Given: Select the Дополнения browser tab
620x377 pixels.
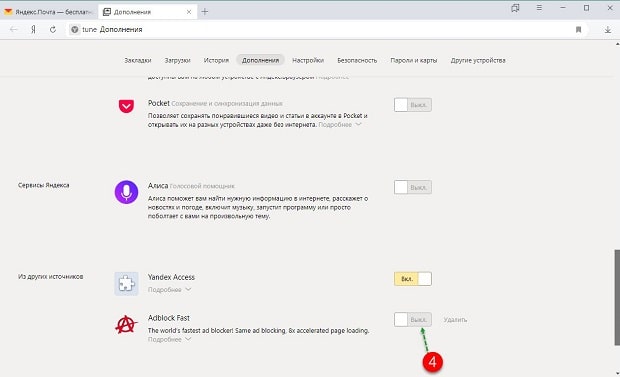Looking at the screenshot, I should [147, 12].
